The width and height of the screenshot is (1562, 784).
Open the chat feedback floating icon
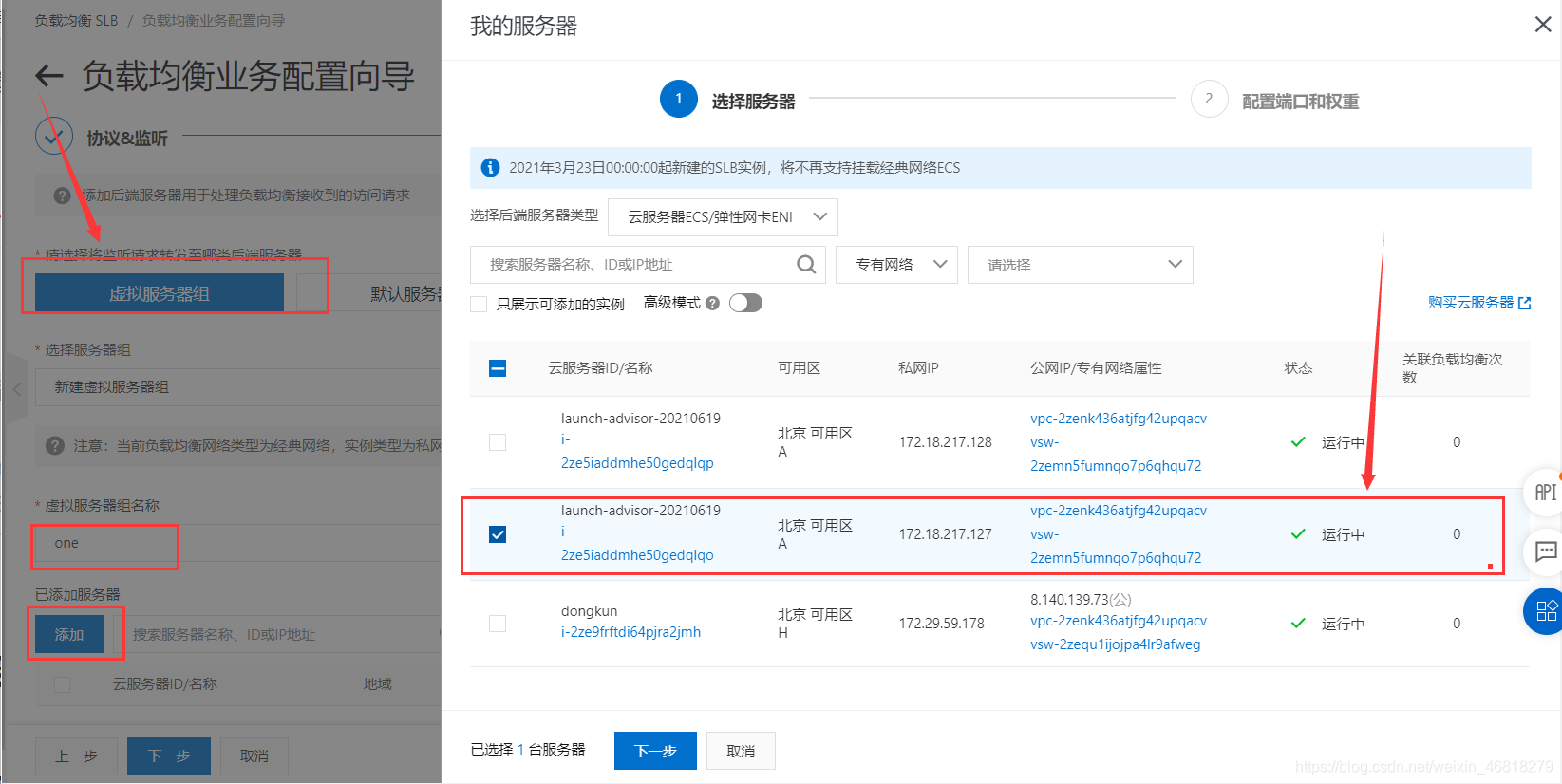(1546, 551)
